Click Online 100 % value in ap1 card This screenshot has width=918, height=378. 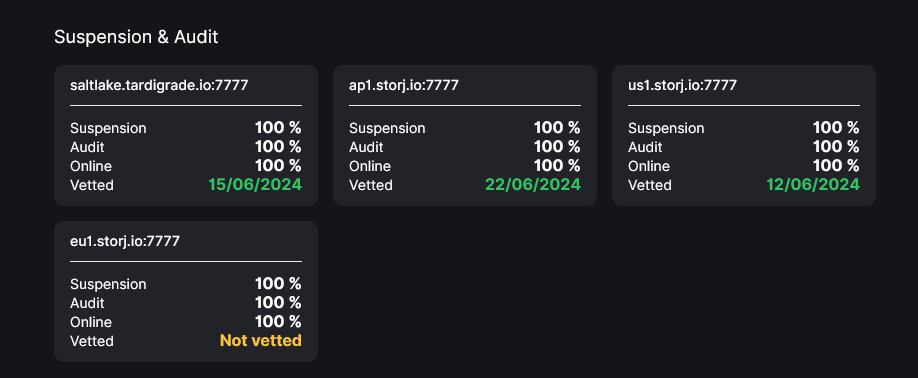pyautogui.click(x=557, y=166)
